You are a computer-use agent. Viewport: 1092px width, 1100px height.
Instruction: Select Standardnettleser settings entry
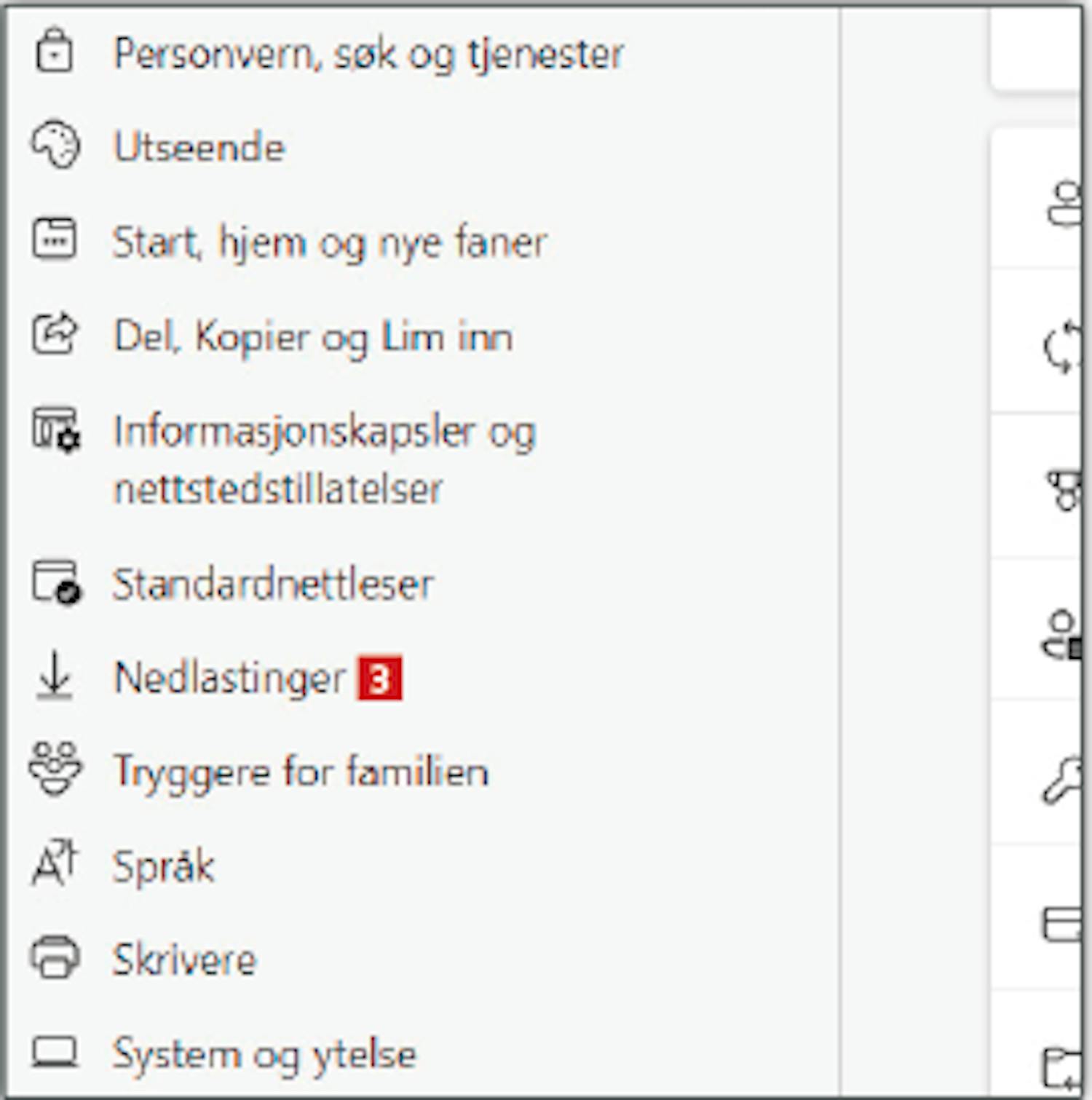pyautogui.click(x=273, y=584)
